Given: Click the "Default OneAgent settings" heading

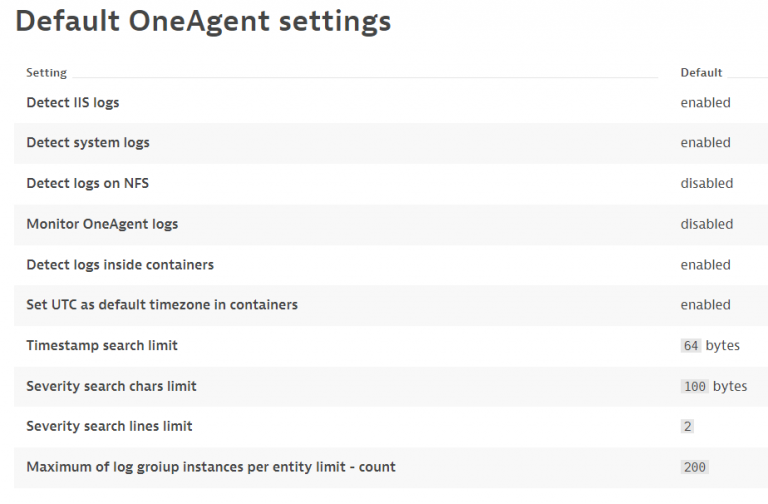Looking at the screenshot, I should 204,22.
